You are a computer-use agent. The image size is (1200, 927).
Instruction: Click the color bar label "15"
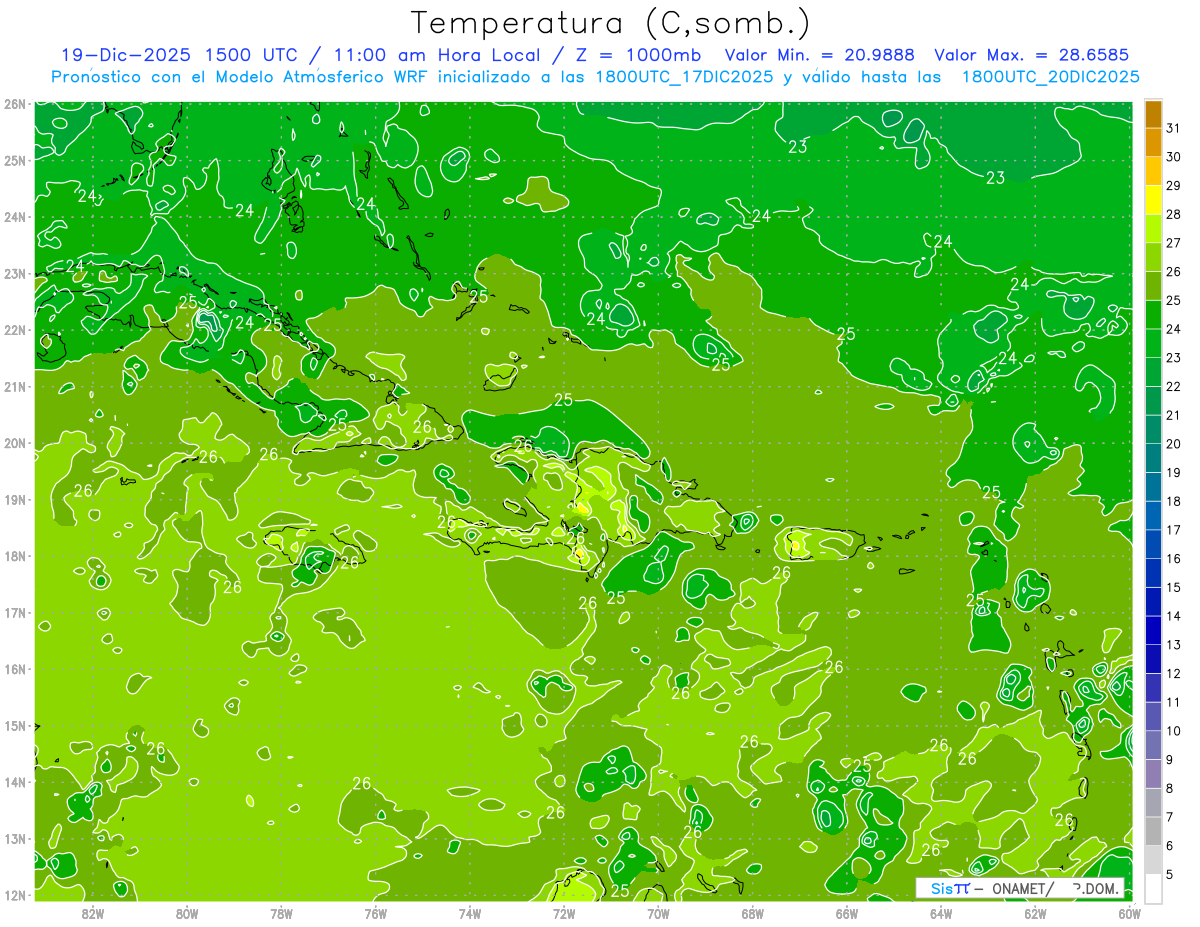(1174, 587)
